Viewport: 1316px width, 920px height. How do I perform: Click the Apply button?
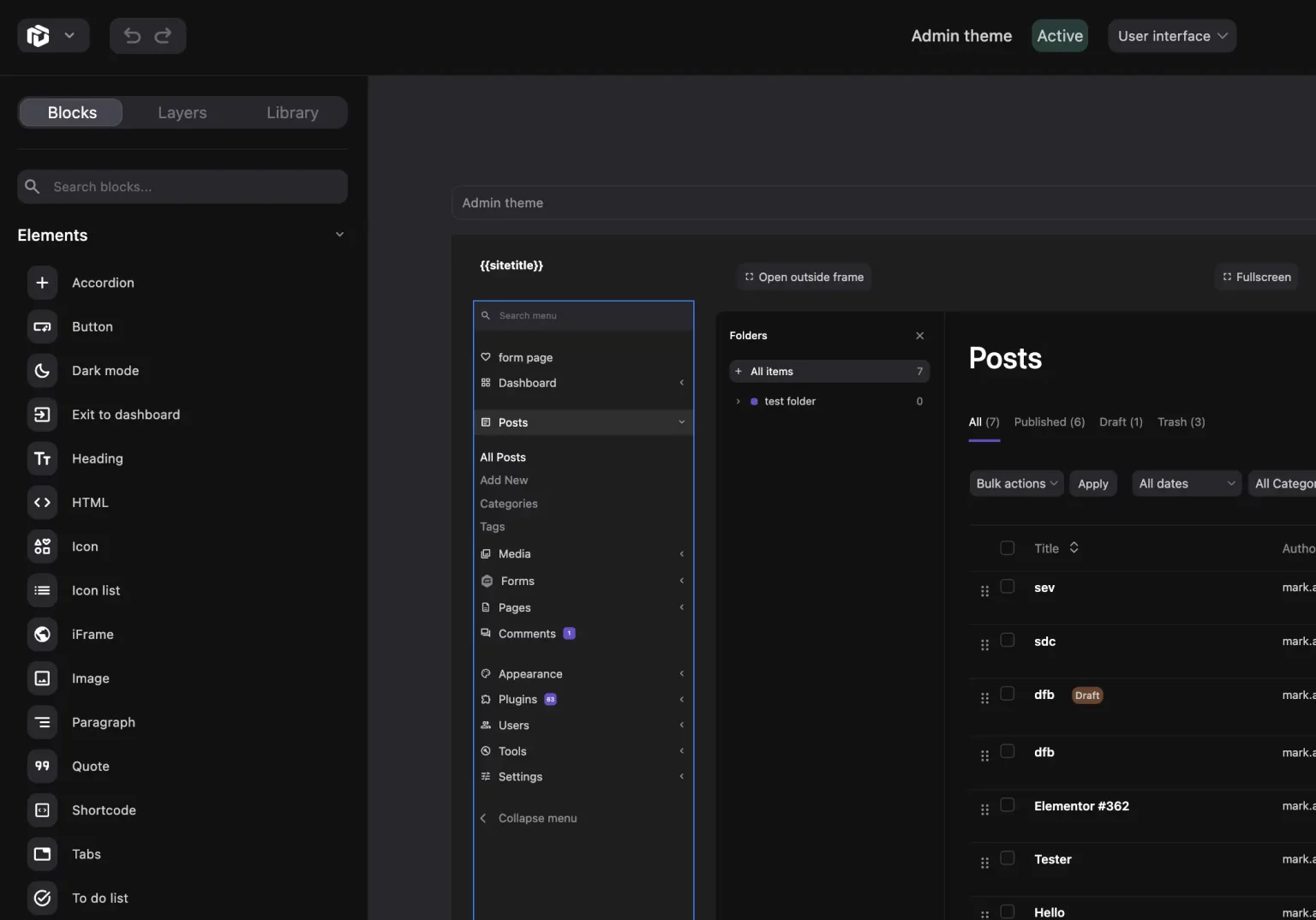tap(1093, 483)
